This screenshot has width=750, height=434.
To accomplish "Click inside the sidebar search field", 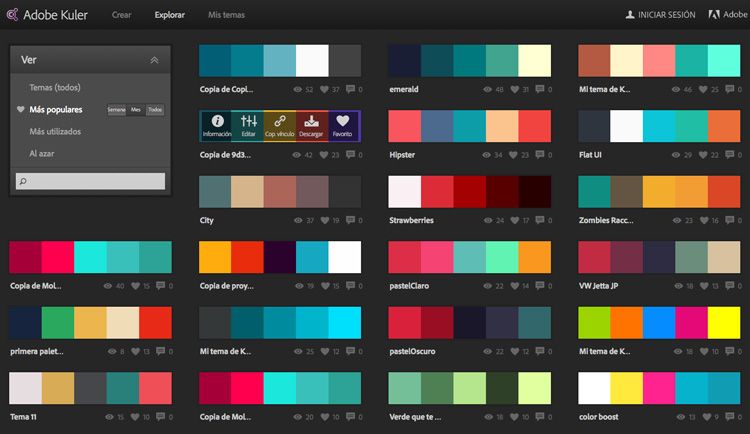I will [x=90, y=181].
